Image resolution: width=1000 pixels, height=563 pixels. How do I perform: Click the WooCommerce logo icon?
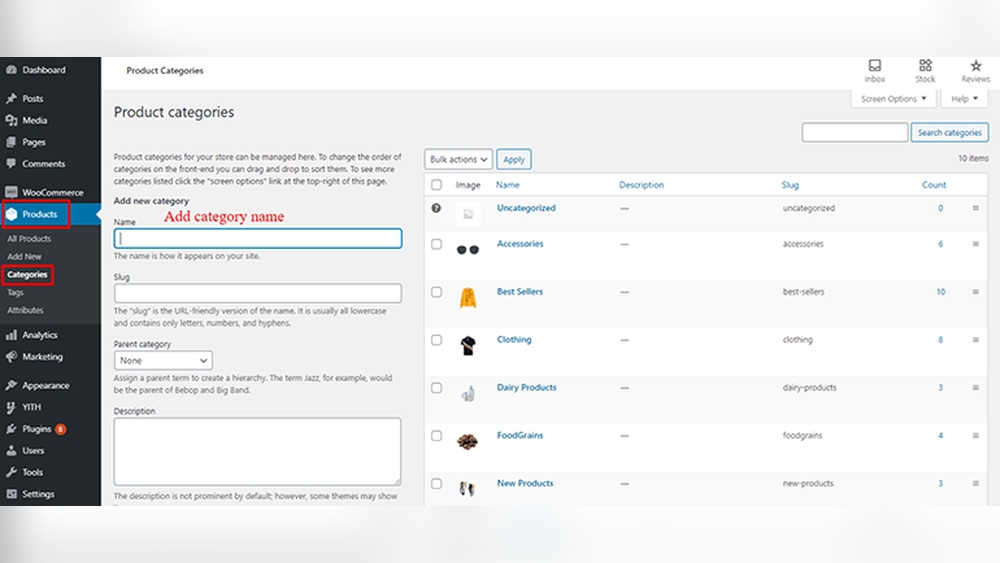11,192
